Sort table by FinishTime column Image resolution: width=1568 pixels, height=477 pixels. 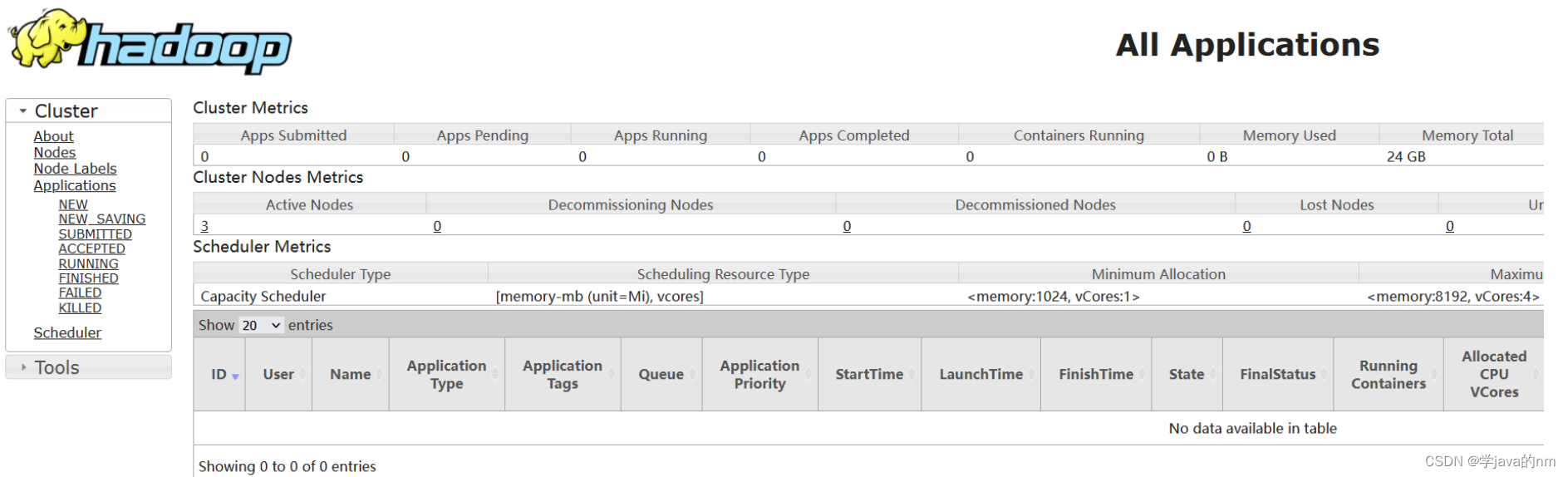point(1096,374)
